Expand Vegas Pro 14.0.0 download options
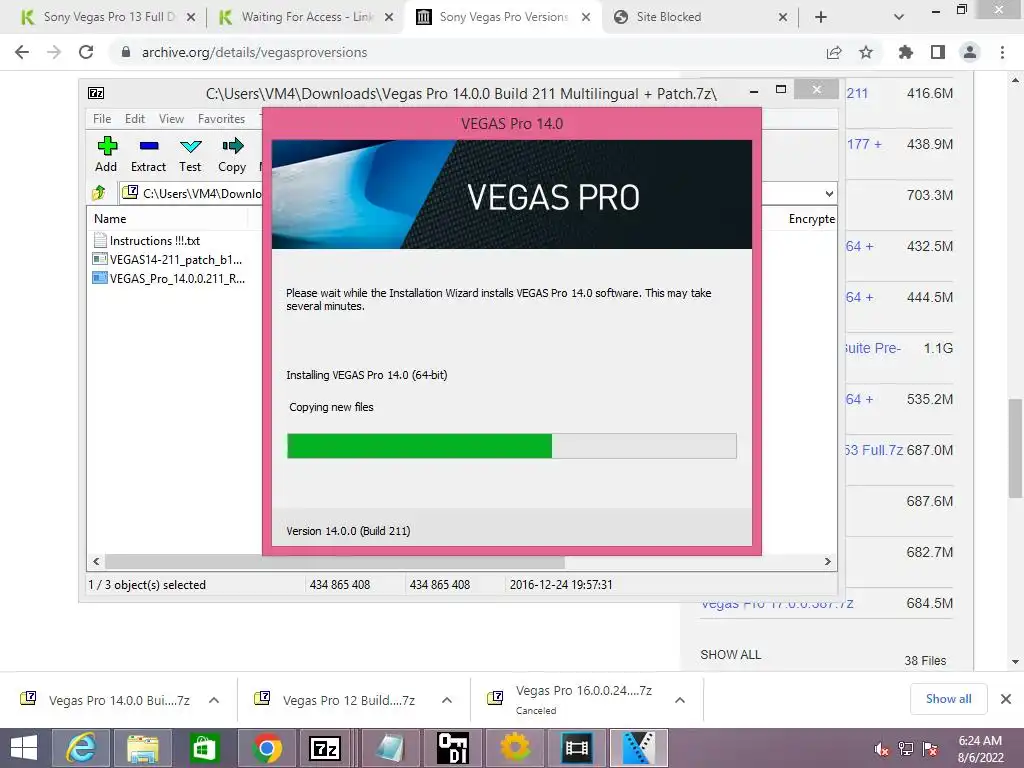 tap(214, 700)
